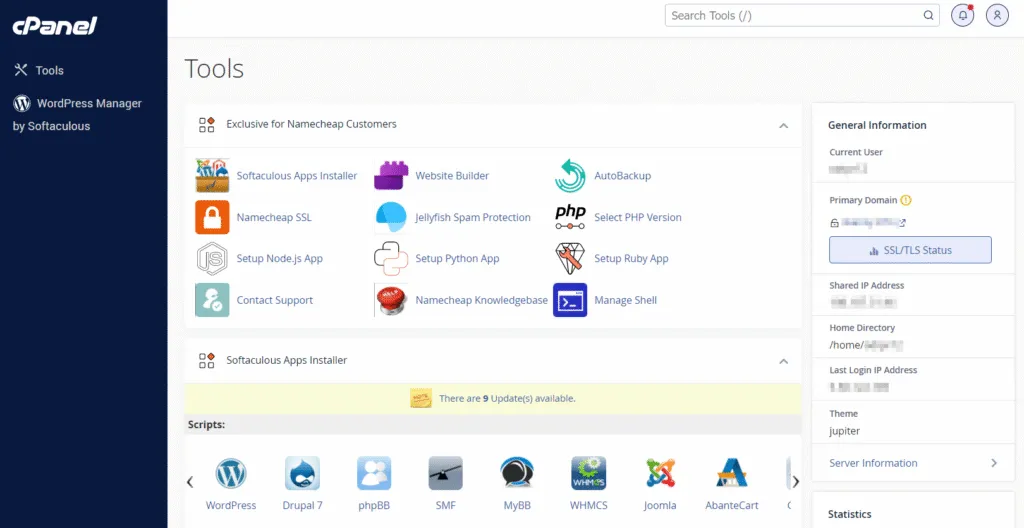Image resolution: width=1024 pixels, height=528 pixels.
Task: Click the Namecheap SSL padlock icon
Action: pos(212,217)
